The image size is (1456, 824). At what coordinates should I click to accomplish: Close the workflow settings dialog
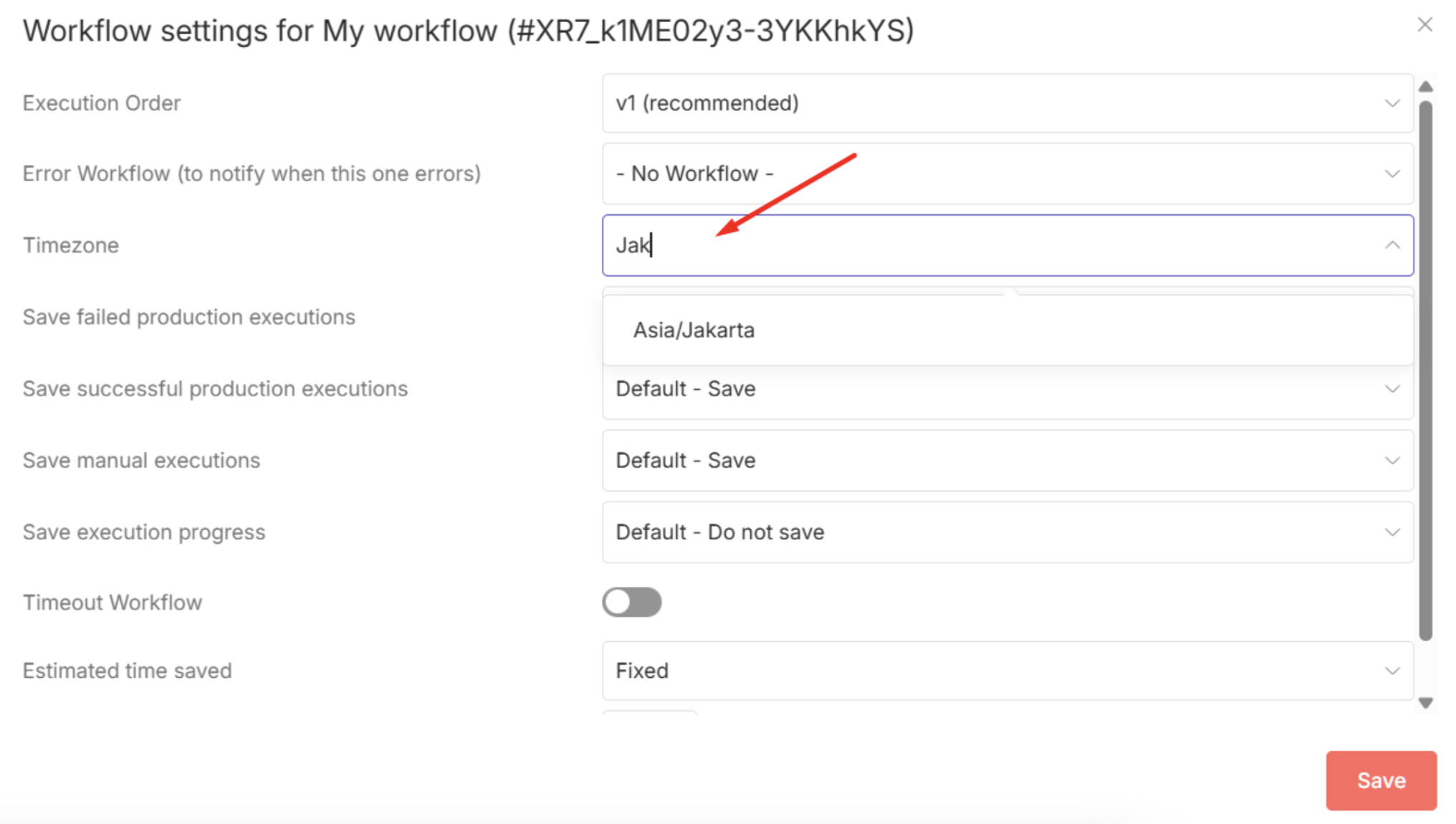[x=1424, y=25]
